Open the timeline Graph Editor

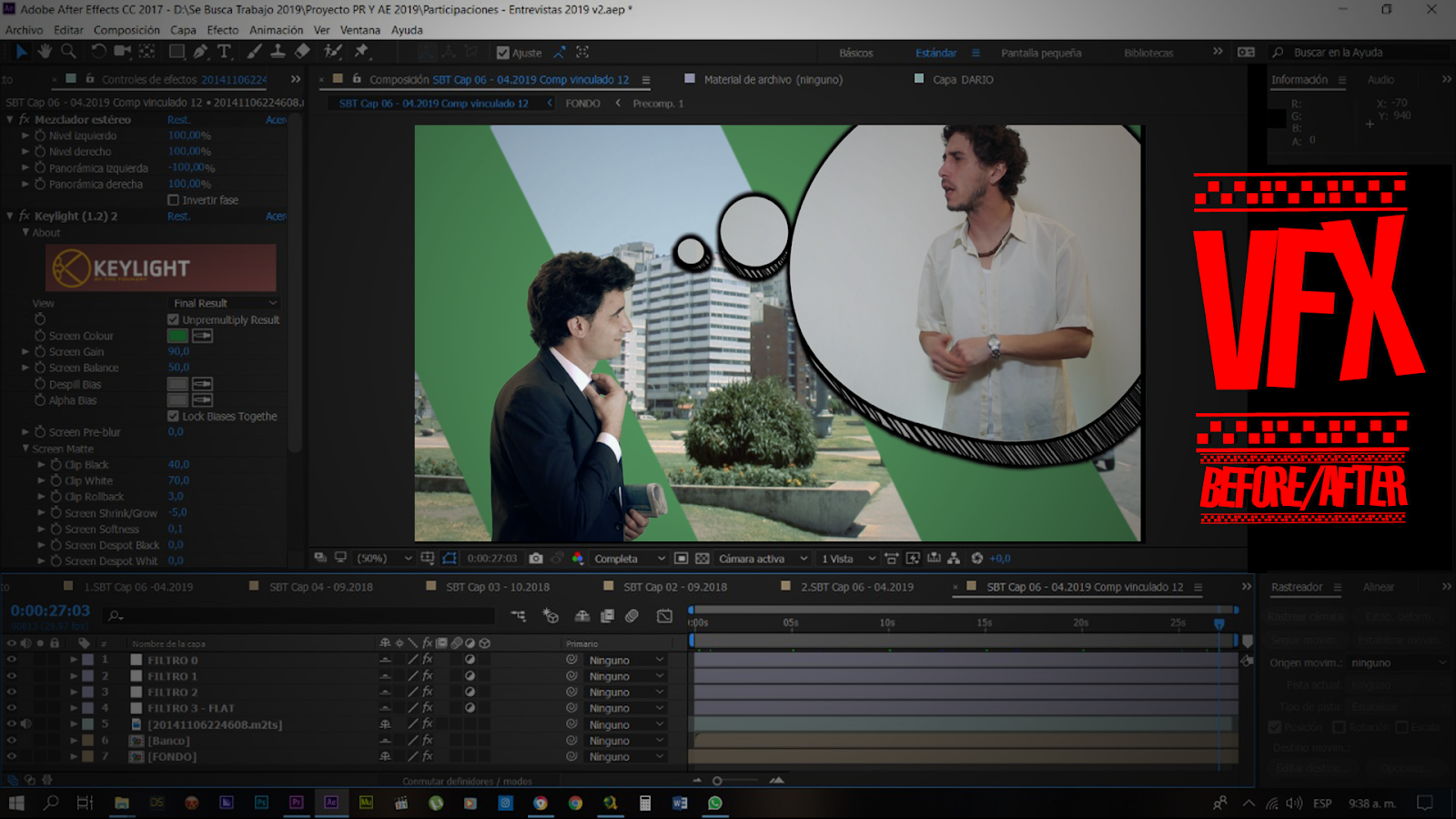point(665,616)
